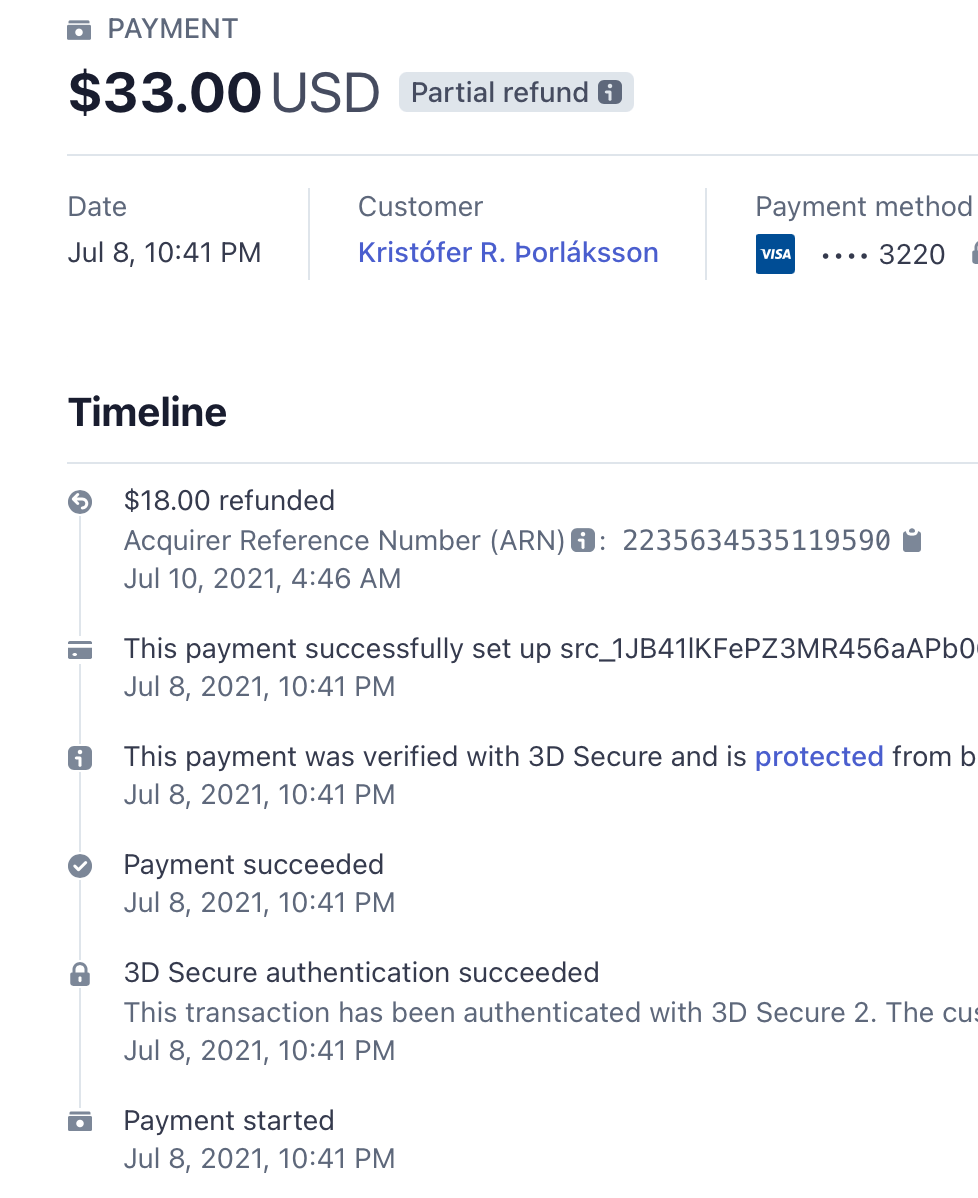
Task: Click the 3D Secure authentication succeeded entry
Action: pos(361,973)
